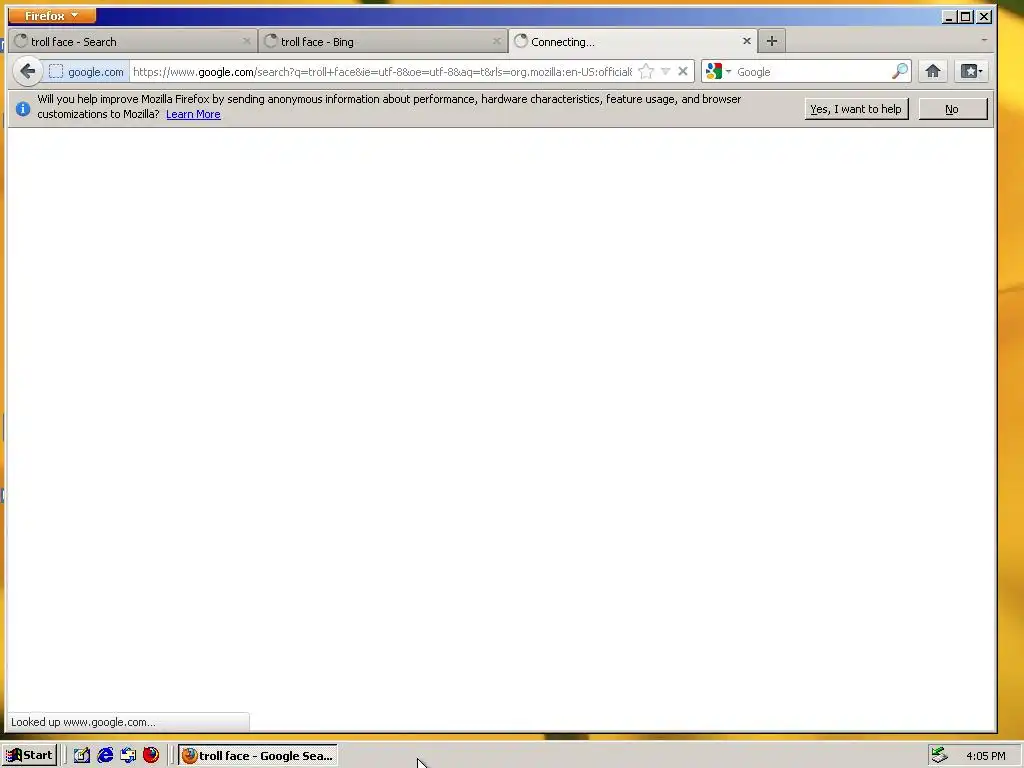Open the Bookmarks menu button
The height and width of the screenshot is (768, 1024).
click(x=971, y=71)
